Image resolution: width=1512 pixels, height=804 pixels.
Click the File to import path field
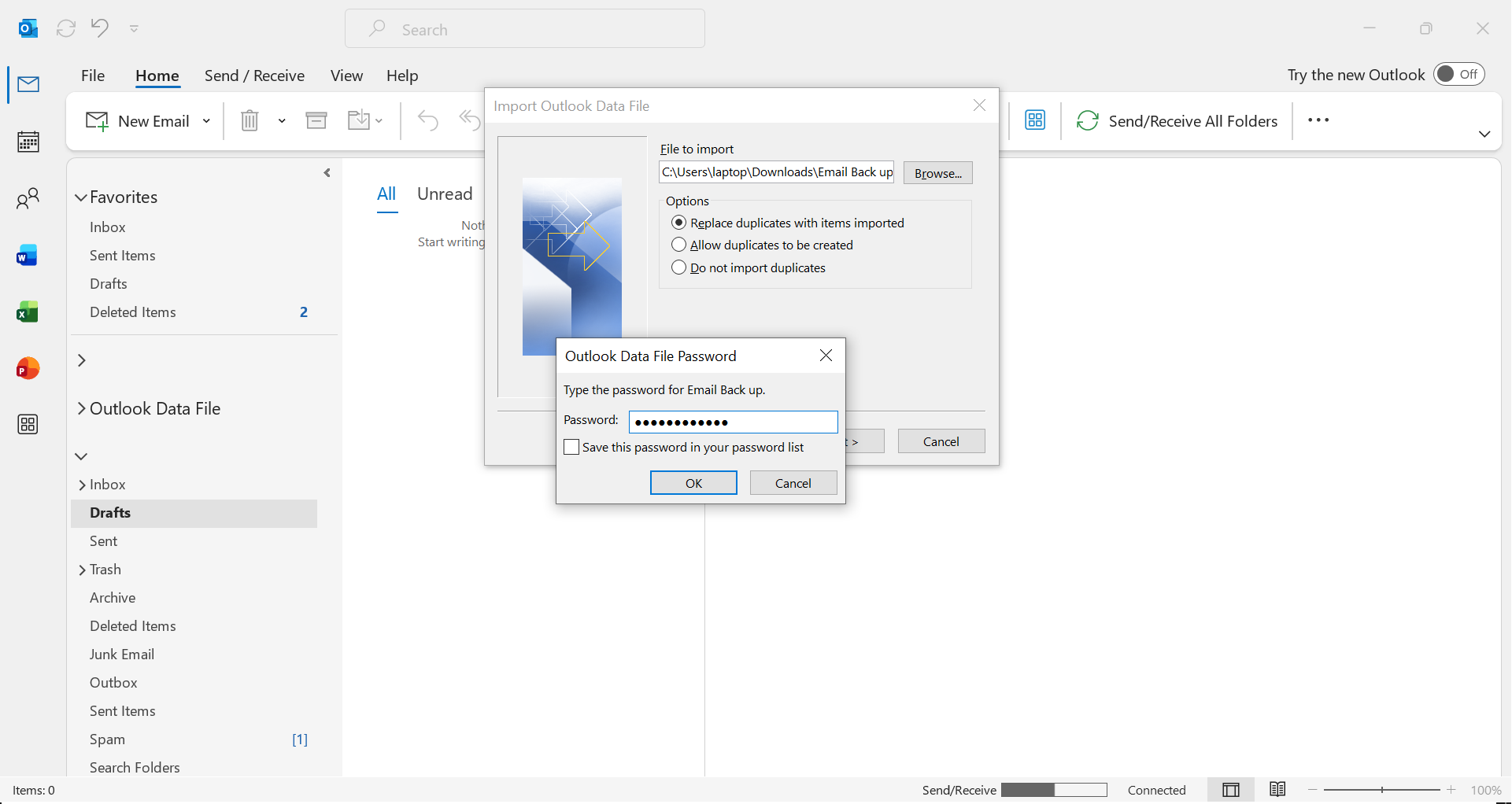click(x=777, y=172)
